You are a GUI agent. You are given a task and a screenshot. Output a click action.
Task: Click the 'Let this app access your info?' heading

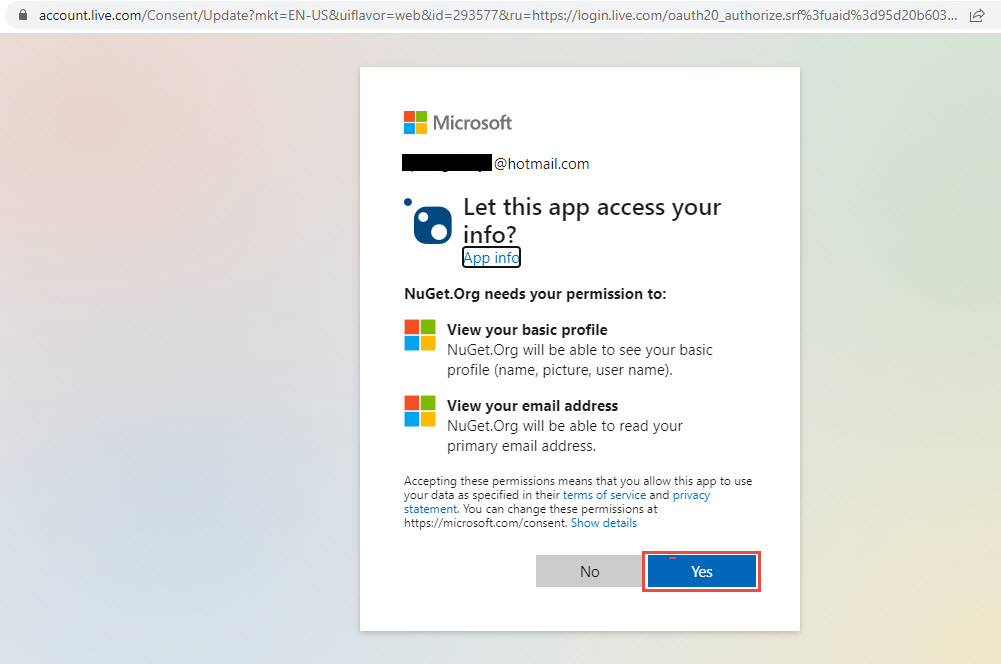click(x=591, y=220)
